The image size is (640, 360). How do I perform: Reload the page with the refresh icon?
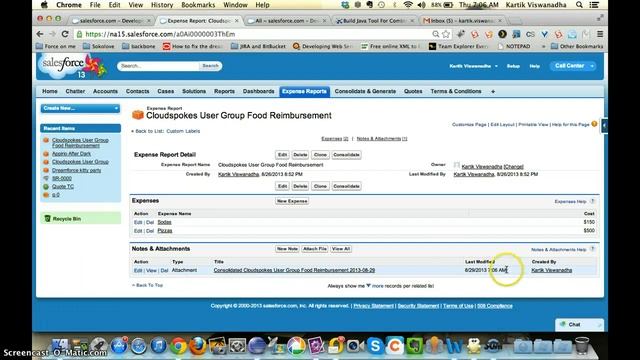[65, 34]
